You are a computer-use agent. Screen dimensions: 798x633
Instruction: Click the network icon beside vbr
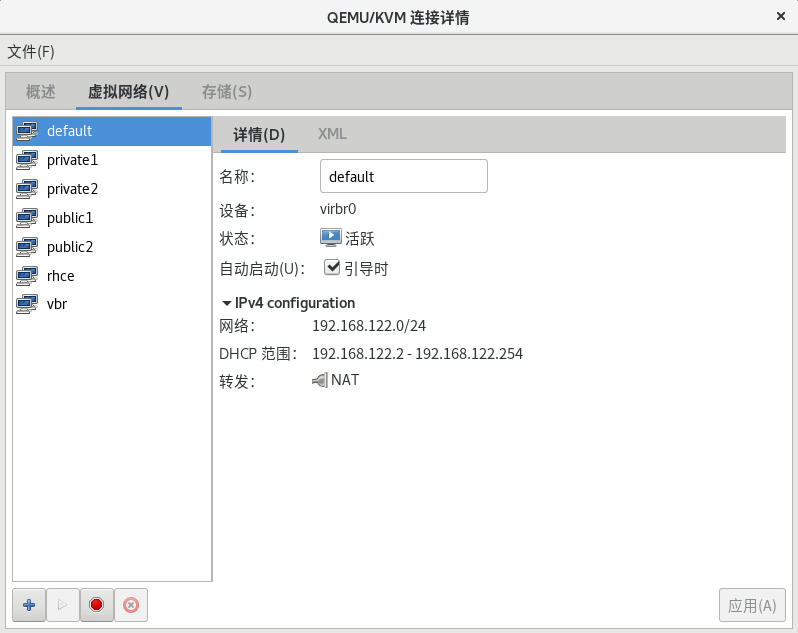[x=27, y=304]
